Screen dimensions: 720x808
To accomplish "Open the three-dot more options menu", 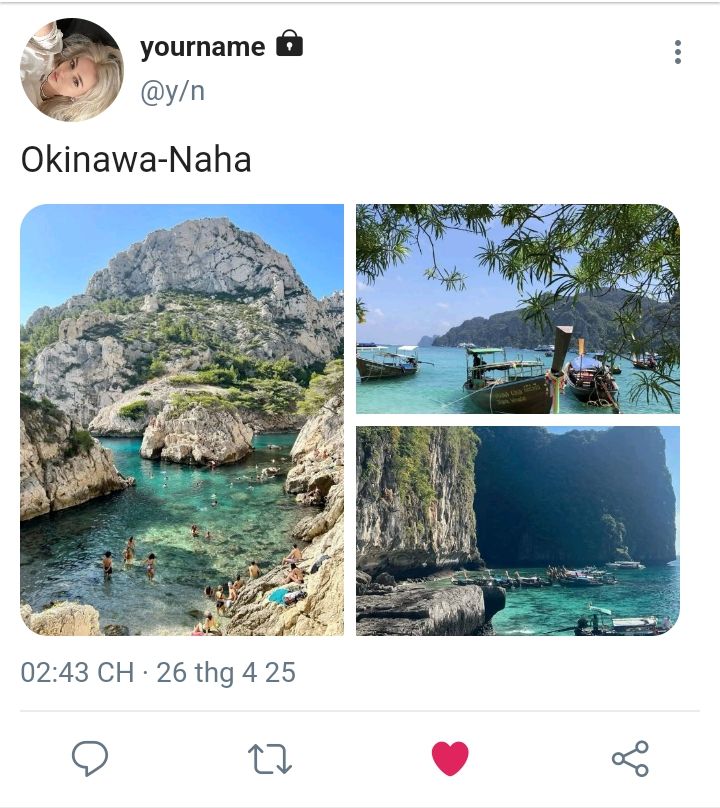I will click(678, 52).
